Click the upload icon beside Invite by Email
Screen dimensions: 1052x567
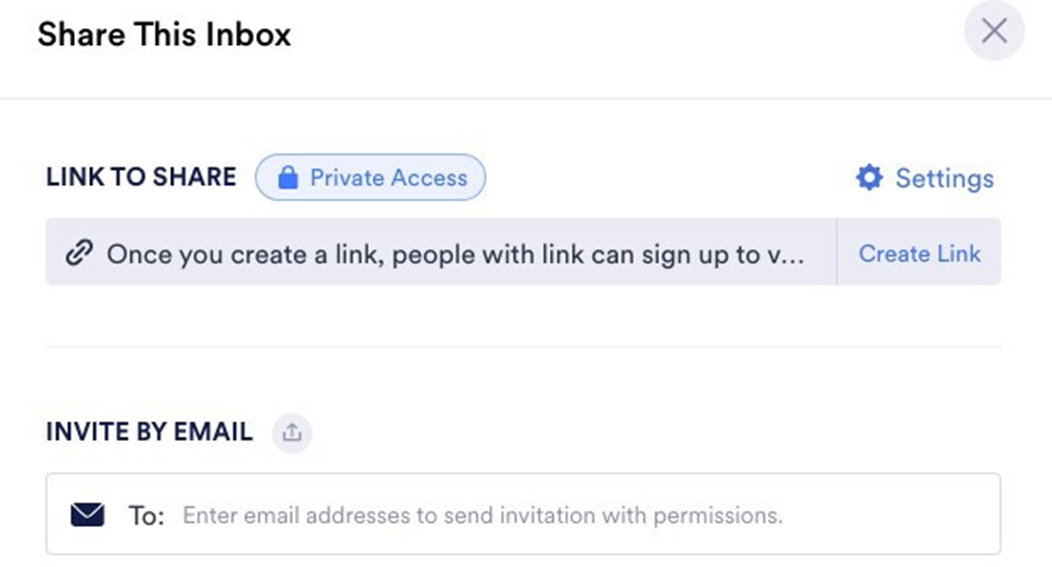[292, 433]
